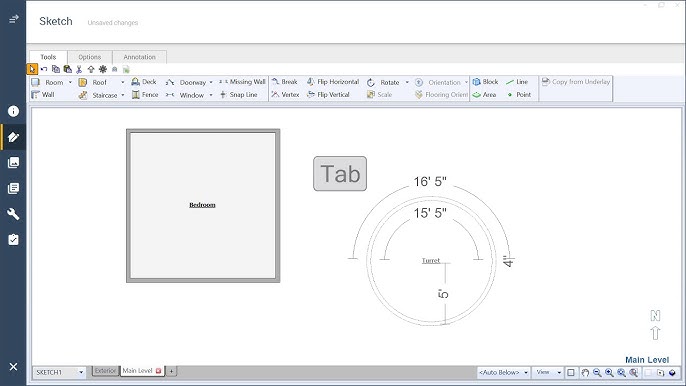Select the Main Level tab

(x=137, y=371)
